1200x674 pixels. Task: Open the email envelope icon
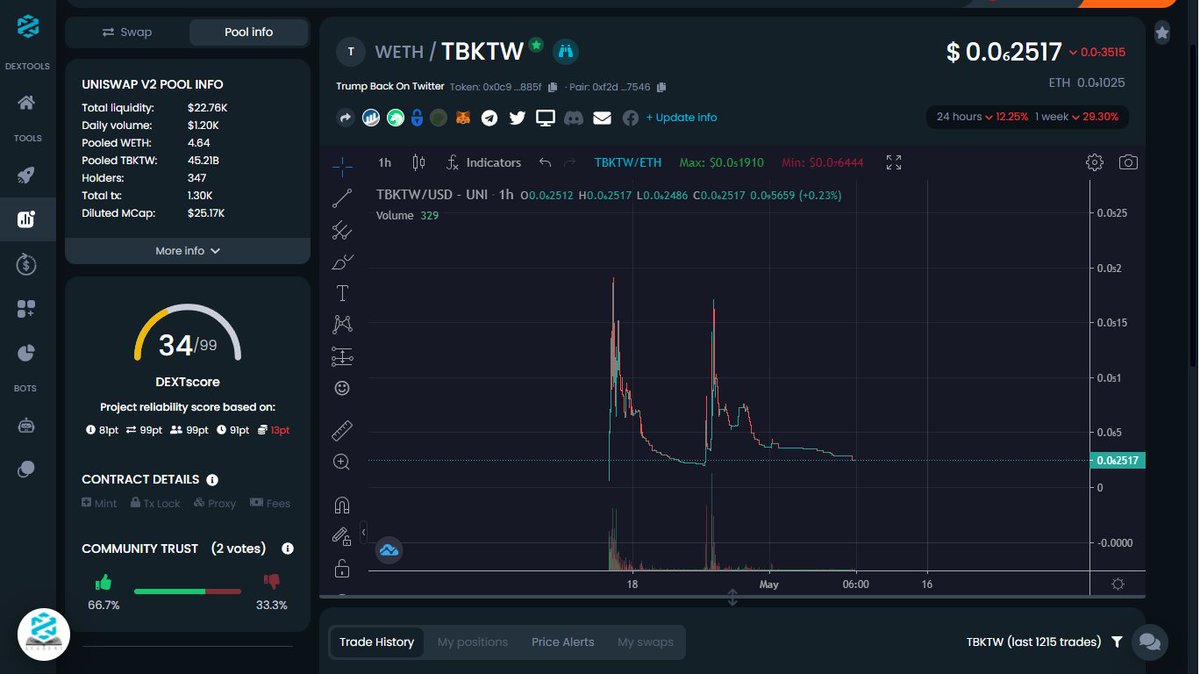click(x=601, y=118)
